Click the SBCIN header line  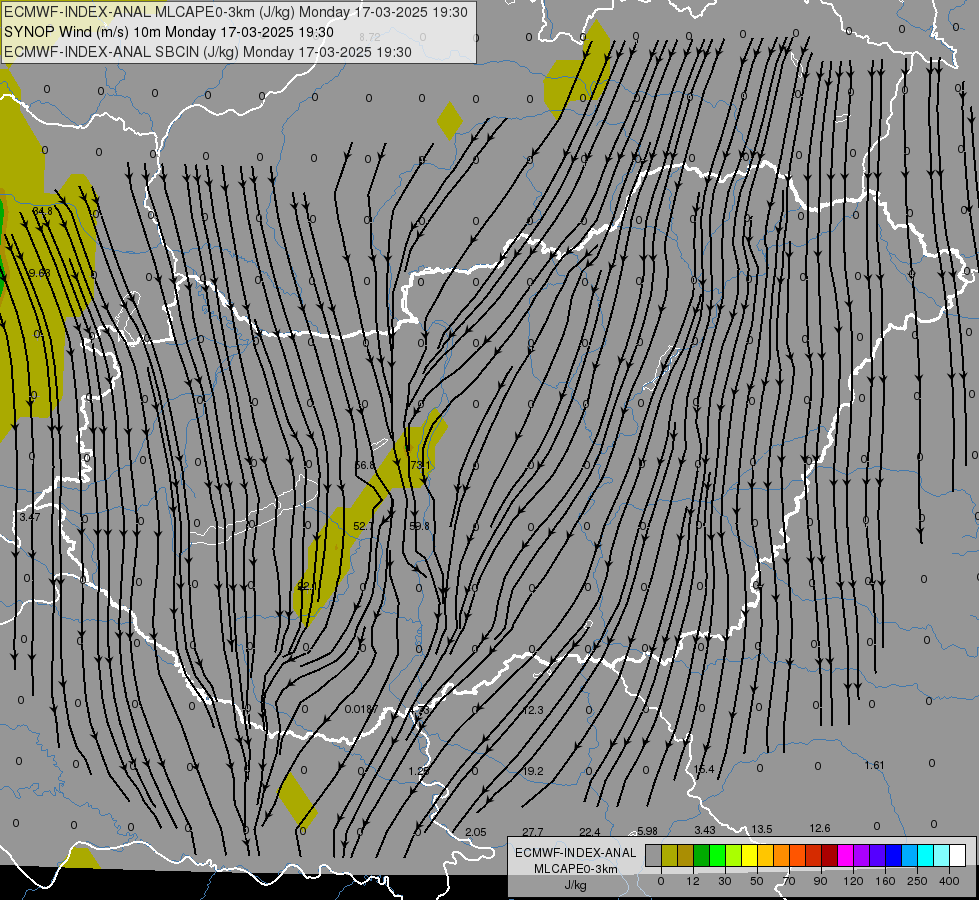tap(208, 52)
